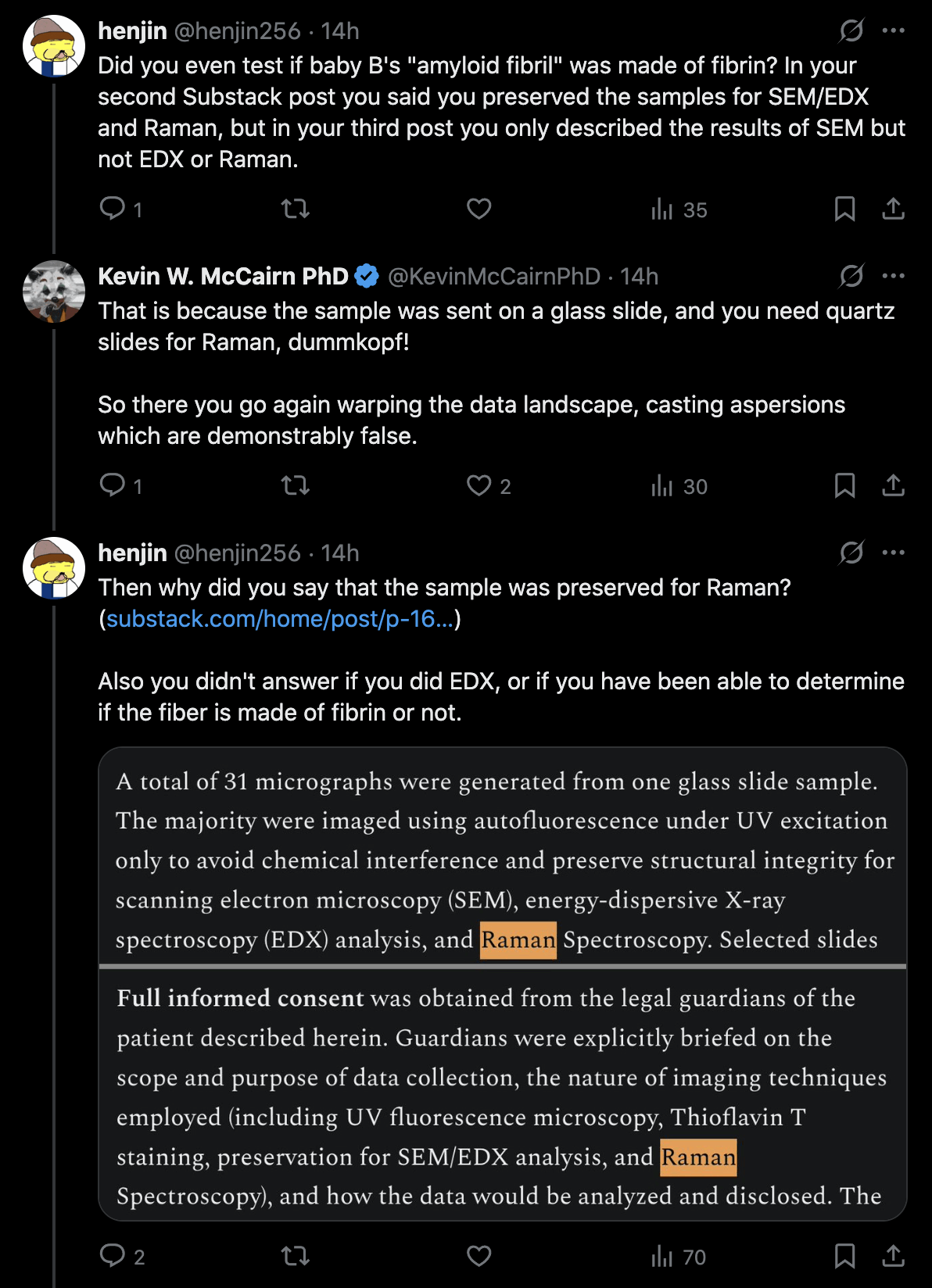Open more options on Kevin McCairn's tweet
This screenshot has height=1288, width=932.
tap(893, 276)
